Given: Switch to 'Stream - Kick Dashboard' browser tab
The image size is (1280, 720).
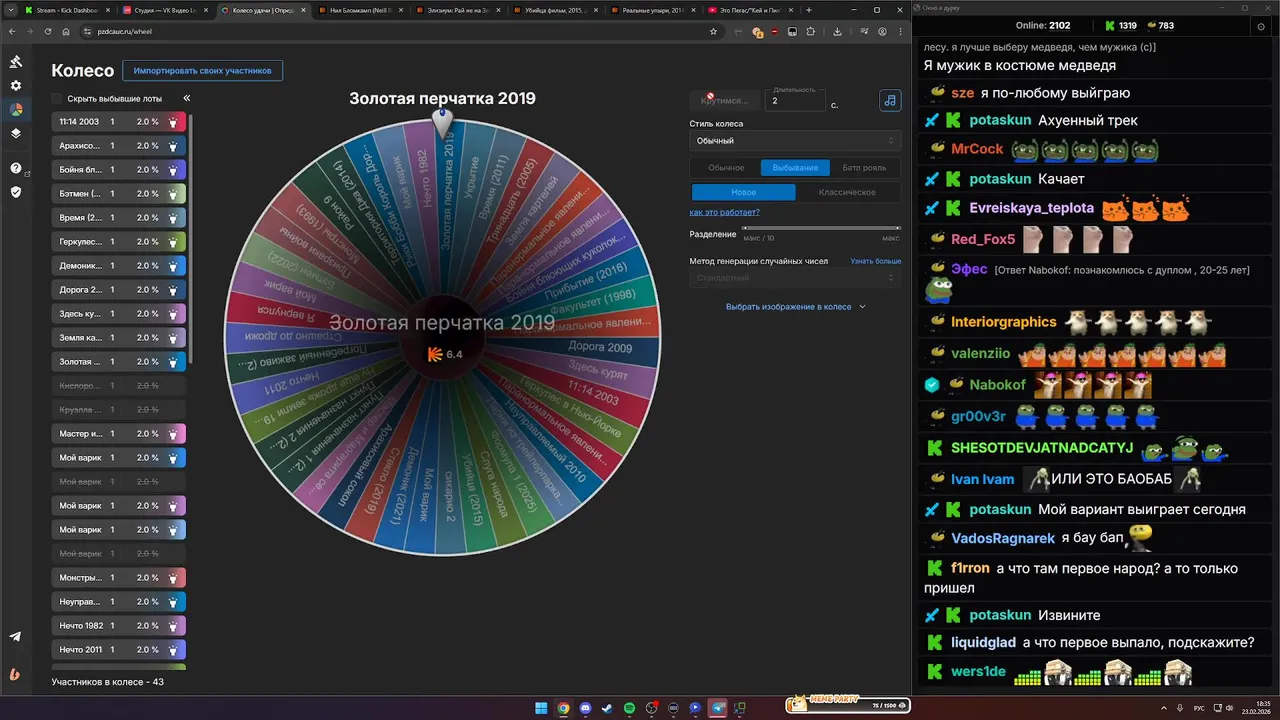Looking at the screenshot, I should point(68,10).
